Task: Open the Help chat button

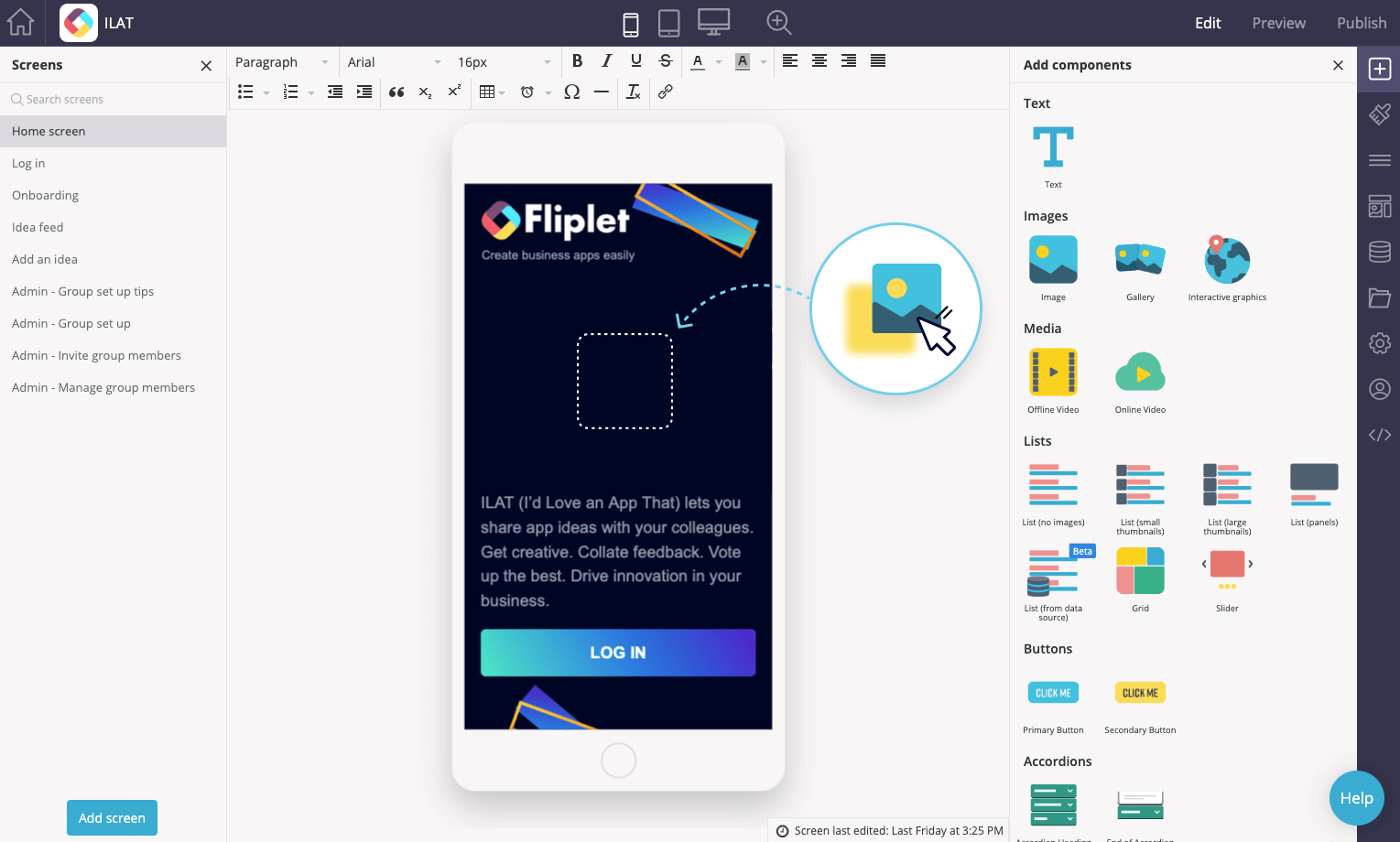Action: pyautogui.click(x=1356, y=798)
